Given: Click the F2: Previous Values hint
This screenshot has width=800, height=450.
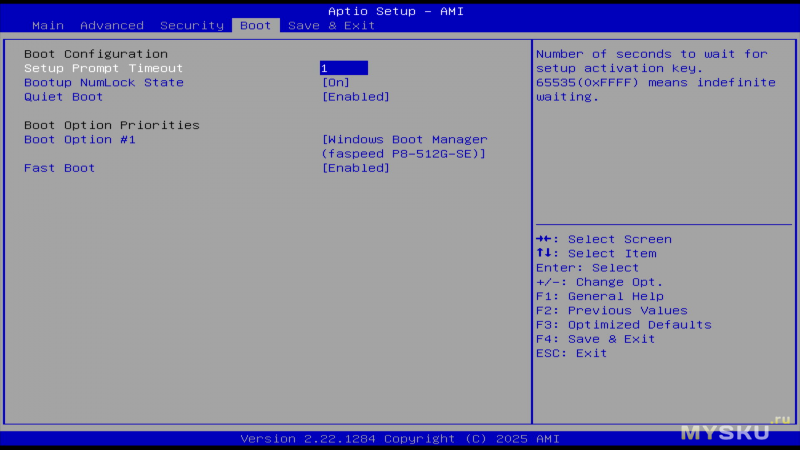Looking at the screenshot, I should pos(611,310).
